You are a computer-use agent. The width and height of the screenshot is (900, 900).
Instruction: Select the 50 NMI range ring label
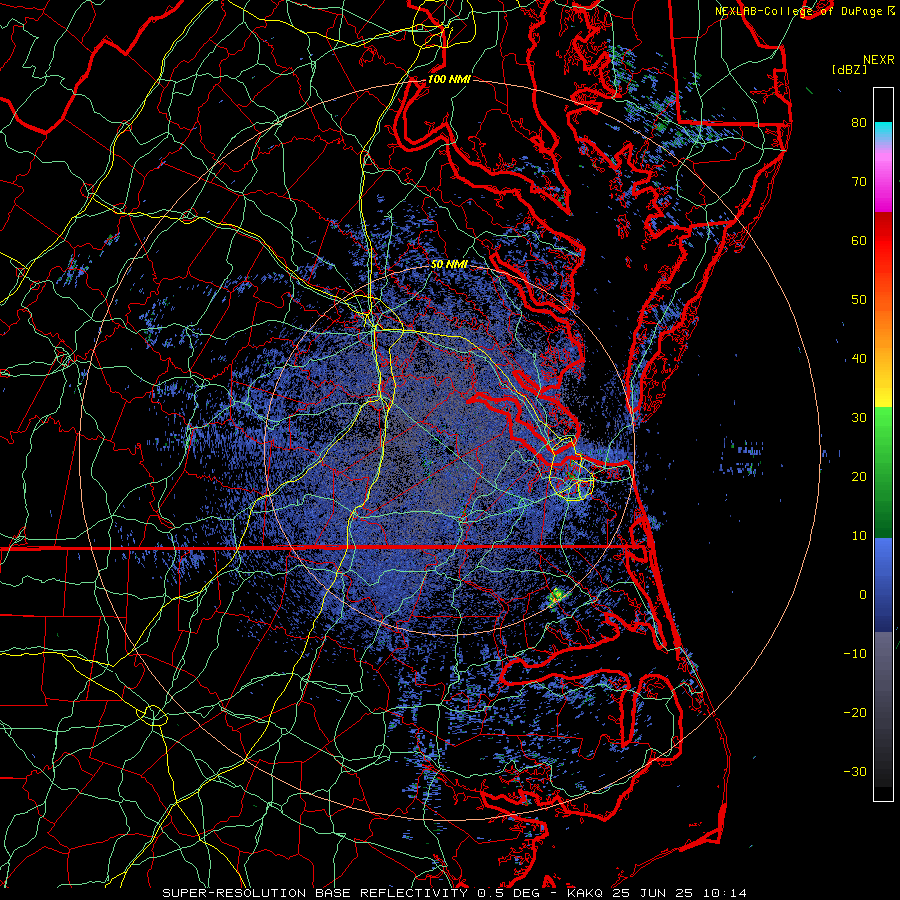click(449, 265)
